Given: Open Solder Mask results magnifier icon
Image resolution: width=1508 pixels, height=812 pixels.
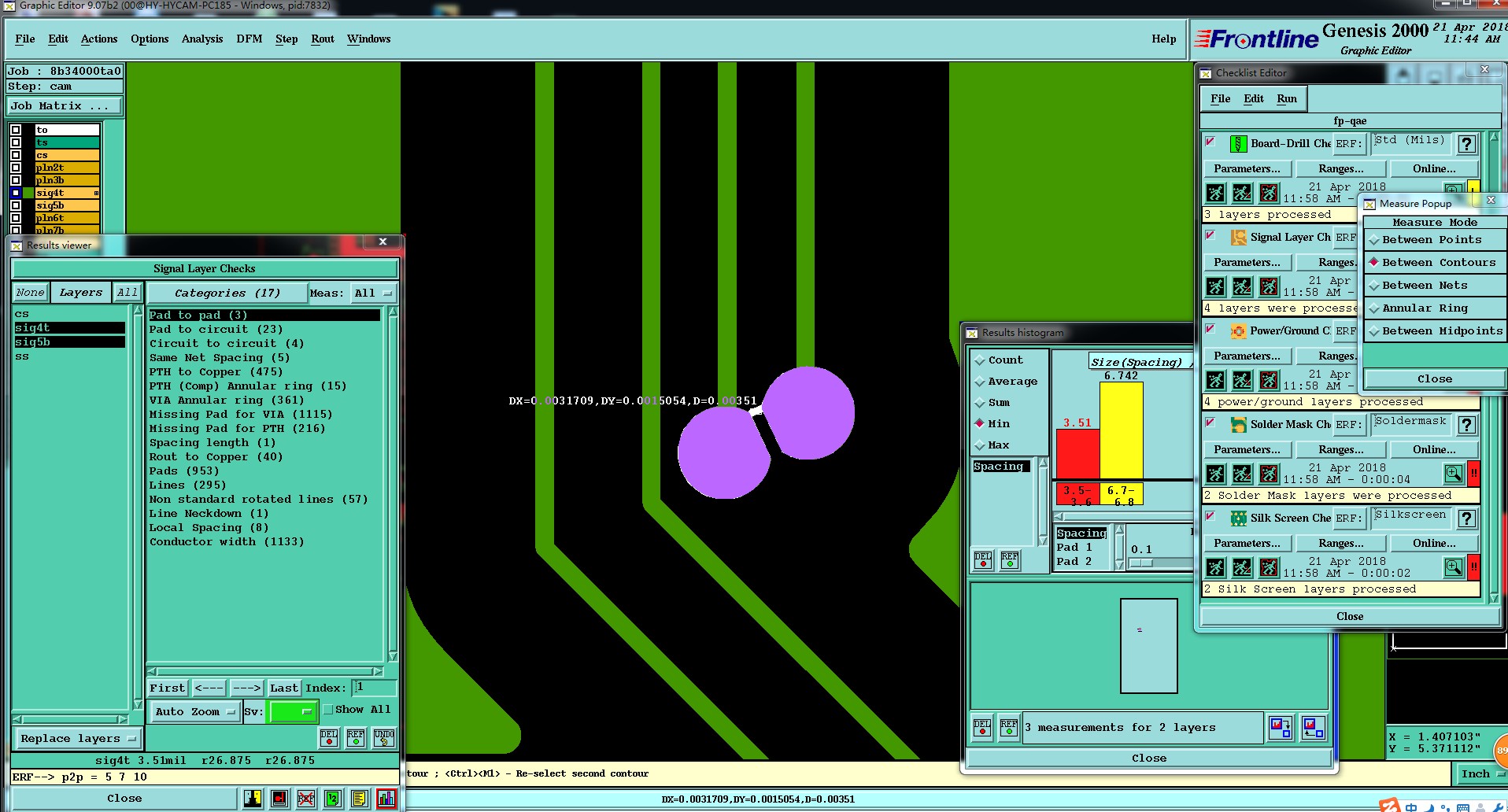Looking at the screenshot, I should (1454, 474).
